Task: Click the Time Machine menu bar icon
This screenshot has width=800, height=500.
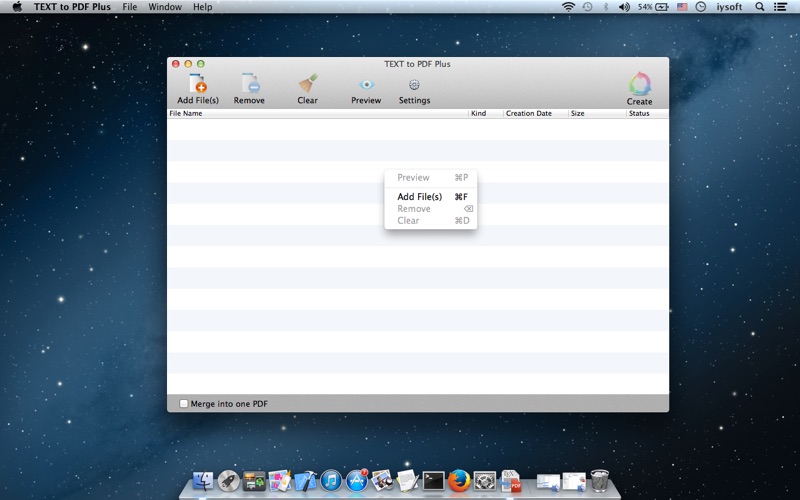Action: coord(587,7)
